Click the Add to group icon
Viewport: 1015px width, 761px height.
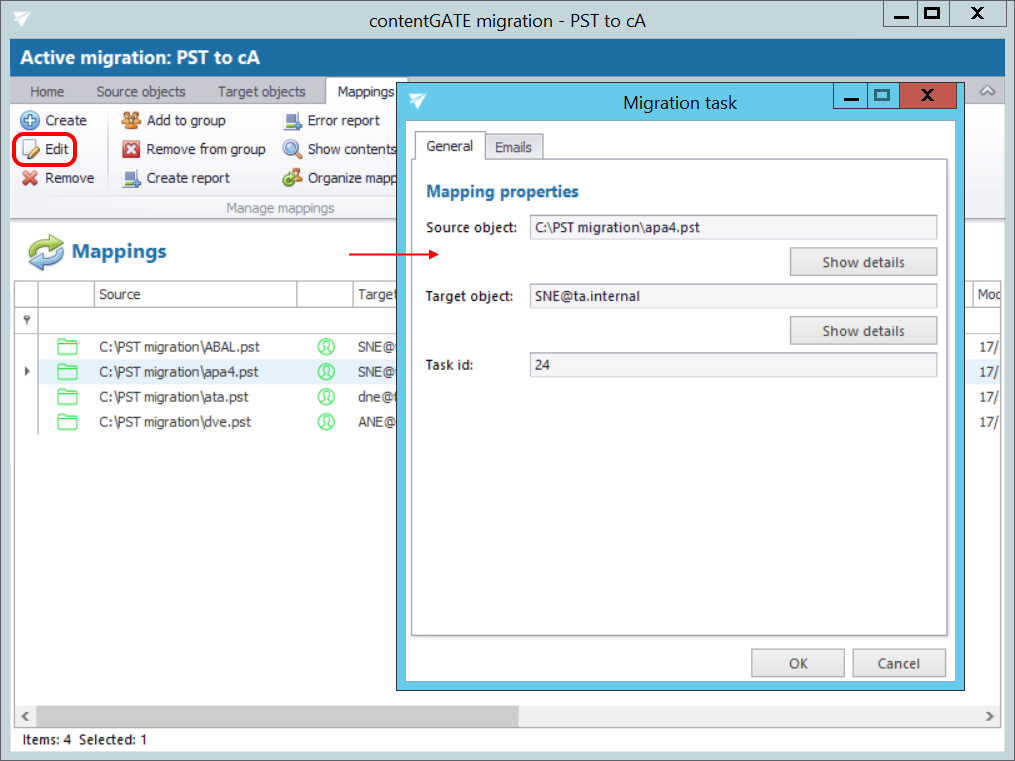(x=131, y=120)
